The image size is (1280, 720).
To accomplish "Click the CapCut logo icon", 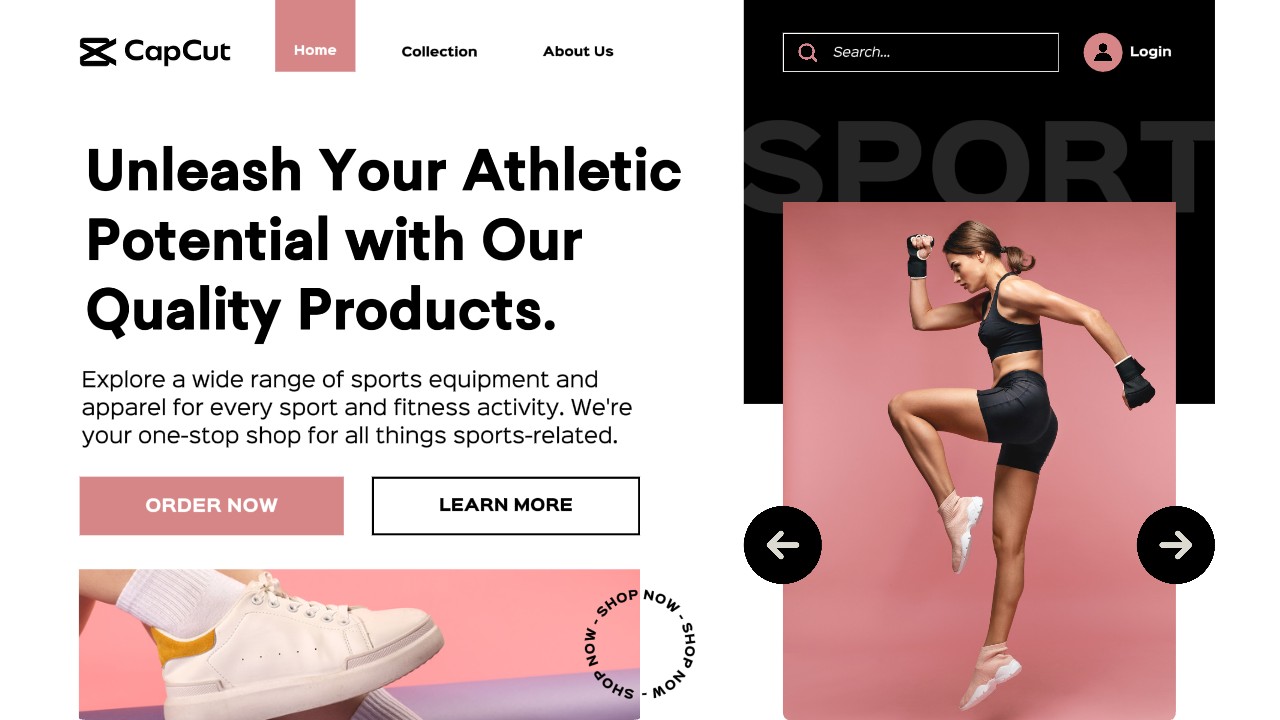I will 98,52.
